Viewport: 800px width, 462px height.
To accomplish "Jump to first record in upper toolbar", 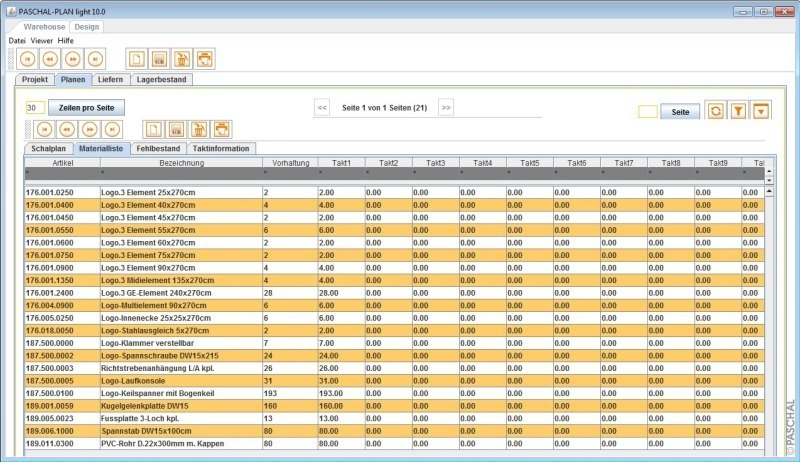I will click(28, 59).
